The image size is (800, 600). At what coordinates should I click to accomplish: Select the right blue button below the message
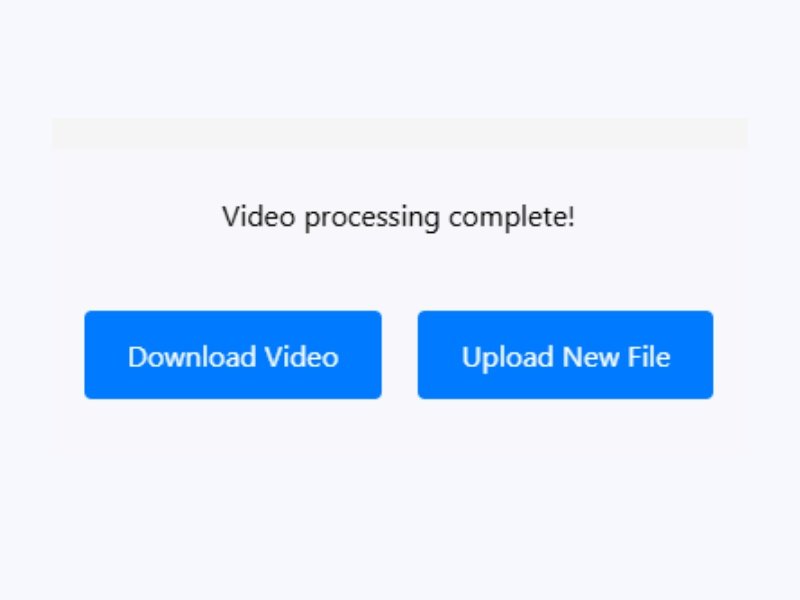(565, 355)
